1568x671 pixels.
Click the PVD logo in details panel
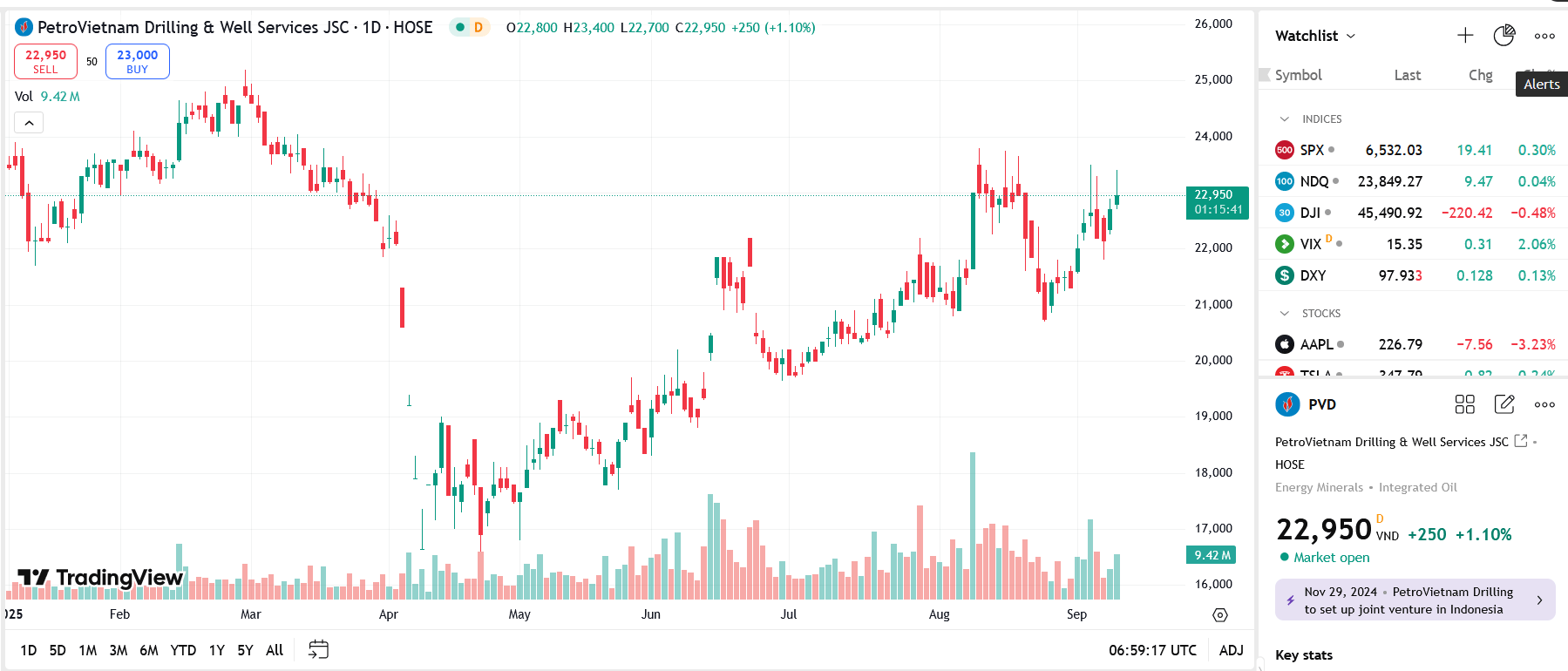coord(1287,404)
